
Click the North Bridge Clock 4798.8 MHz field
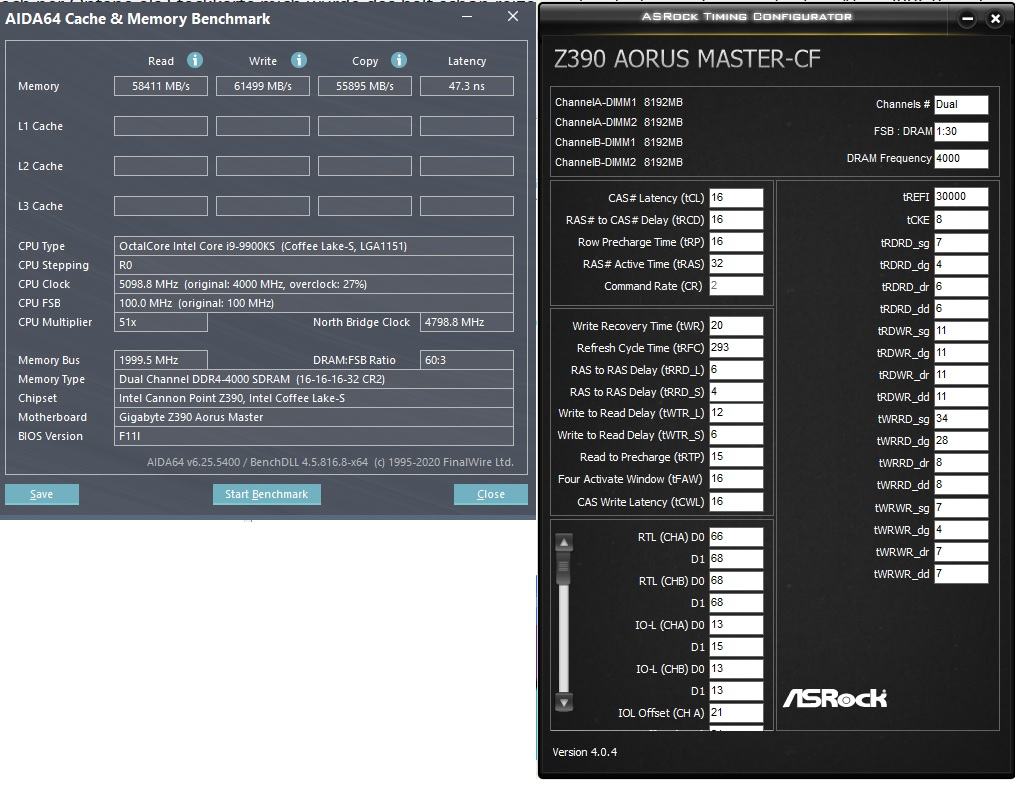point(467,322)
